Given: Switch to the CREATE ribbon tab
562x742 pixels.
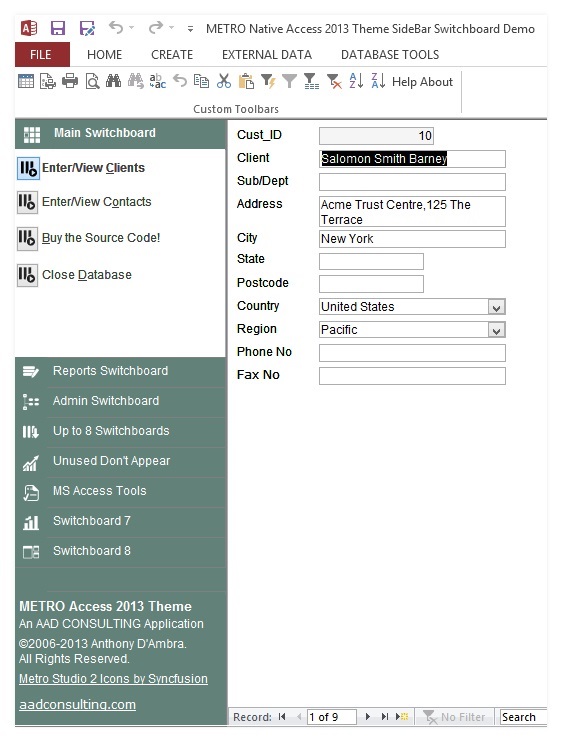Looking at the screenshot, I should (172, 55).
